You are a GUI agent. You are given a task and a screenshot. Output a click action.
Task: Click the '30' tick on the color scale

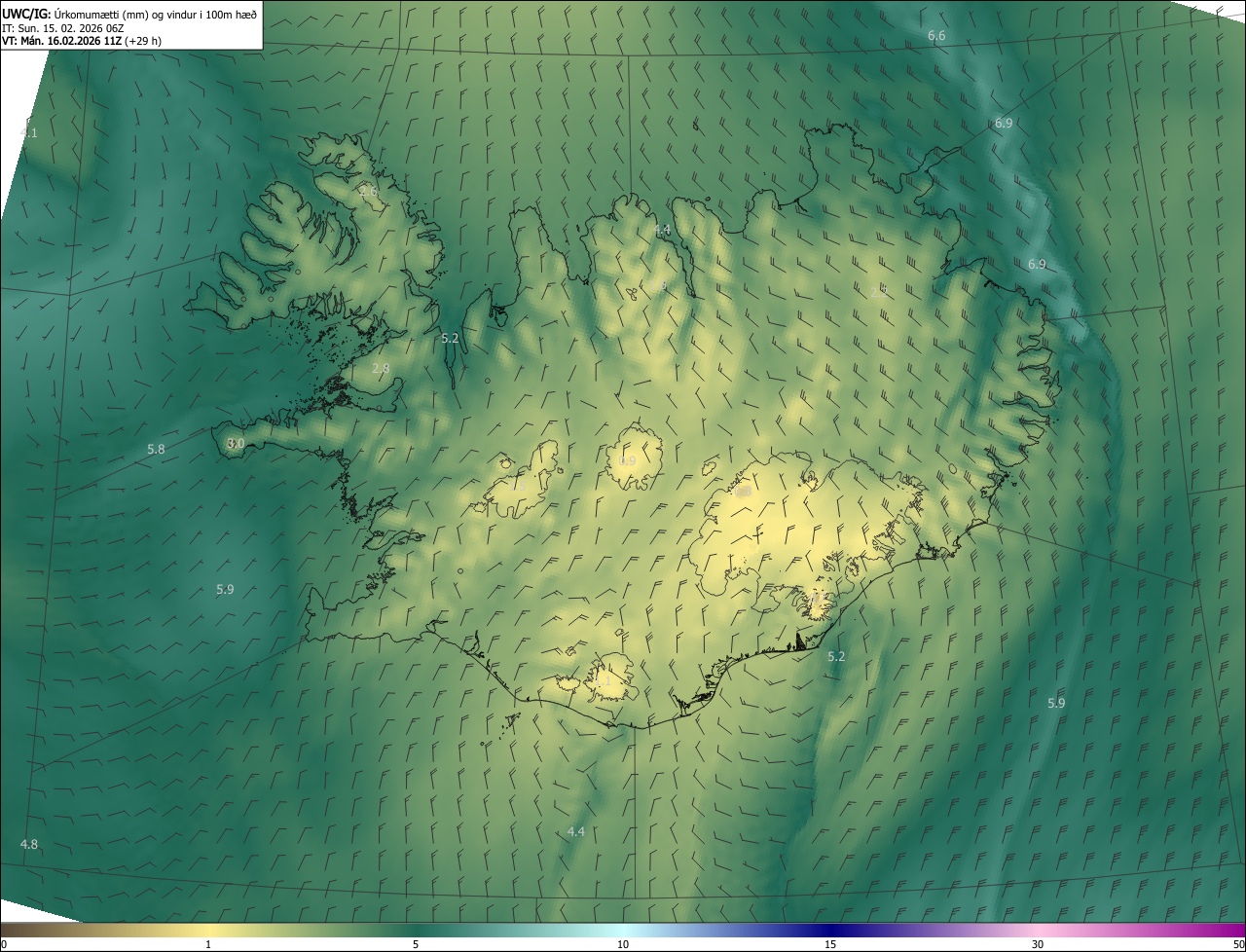[1038, 944]
